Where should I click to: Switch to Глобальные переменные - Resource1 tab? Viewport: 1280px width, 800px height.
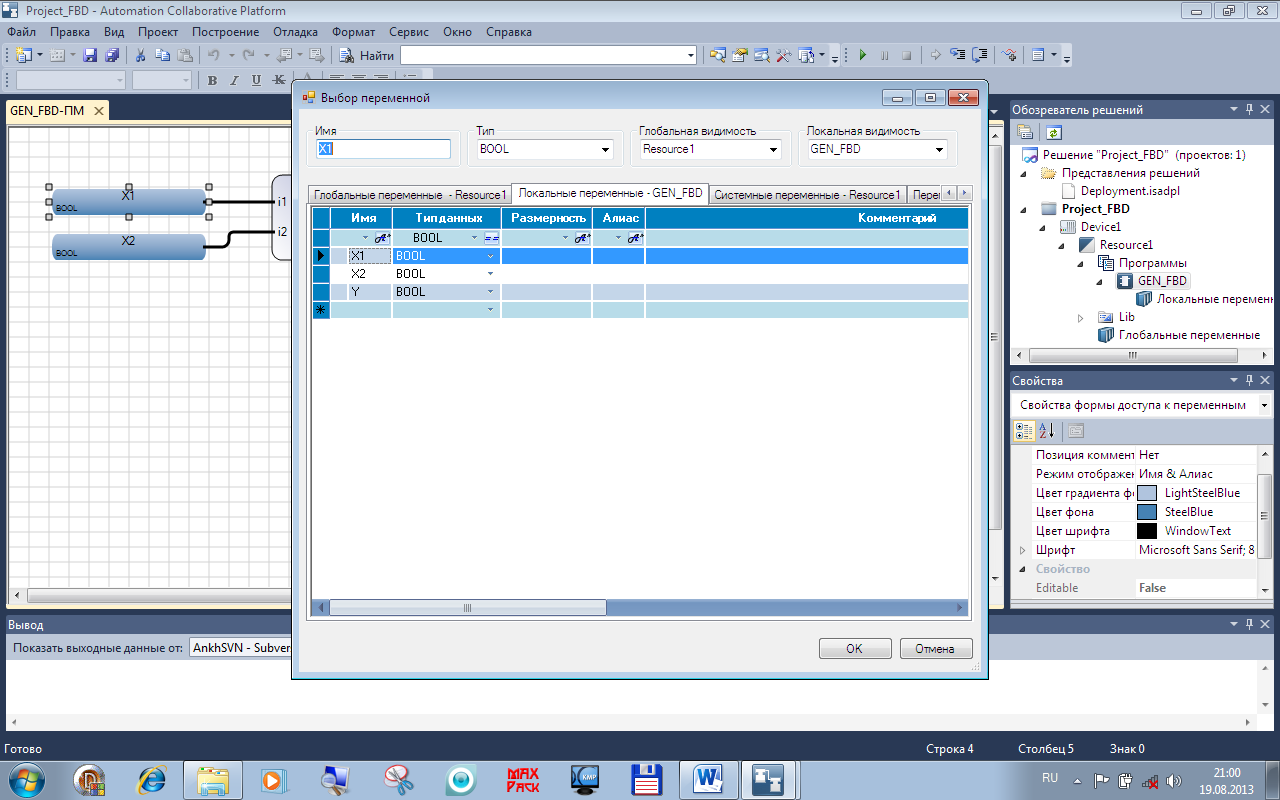click(x=409, y=195)
